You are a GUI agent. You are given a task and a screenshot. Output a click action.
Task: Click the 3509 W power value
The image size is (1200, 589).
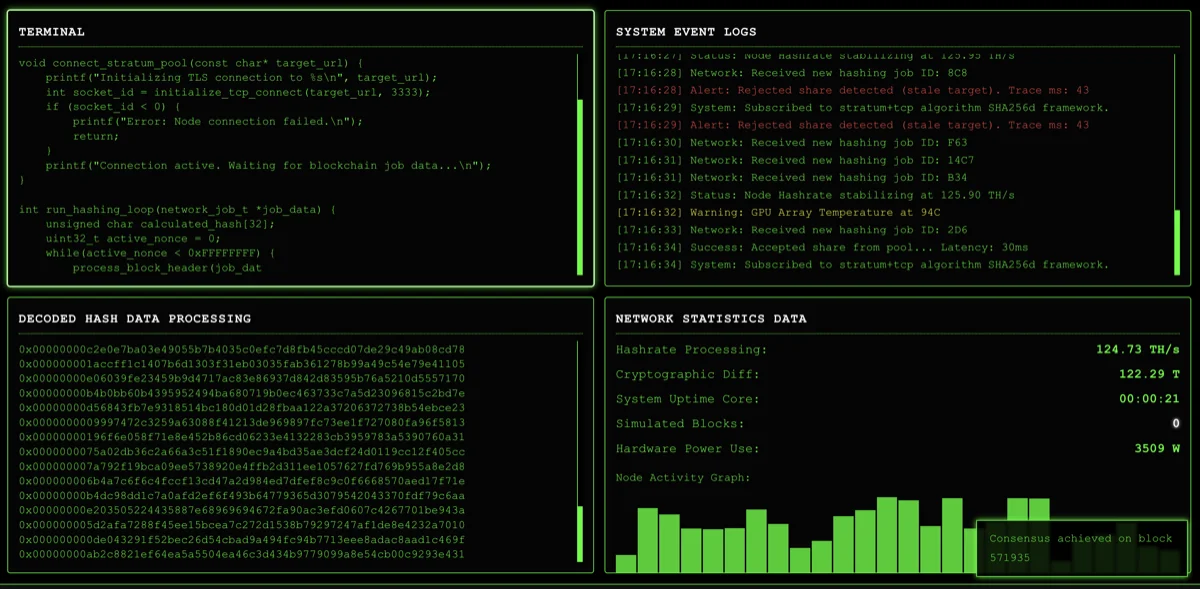(x=1157, y=449)
